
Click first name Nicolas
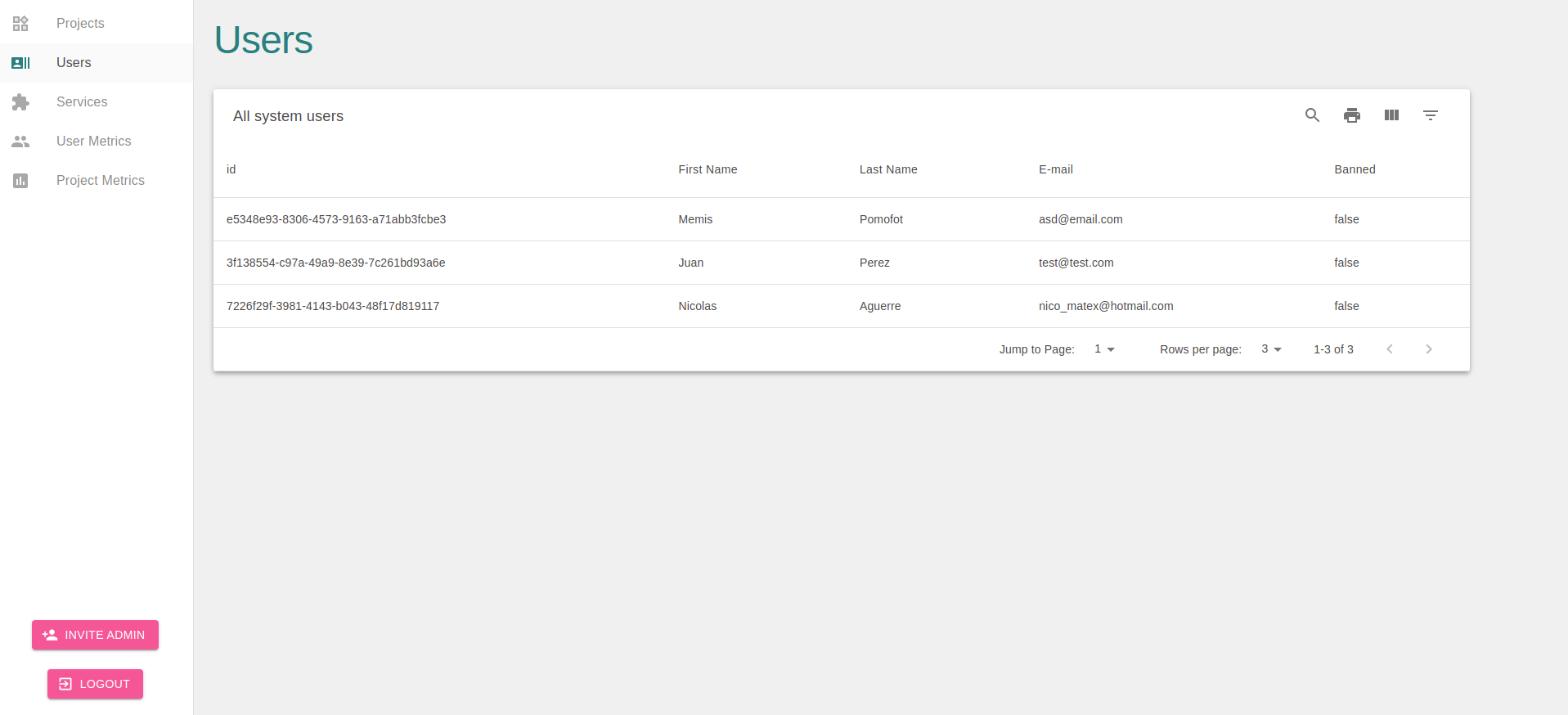tap(698, 306)
